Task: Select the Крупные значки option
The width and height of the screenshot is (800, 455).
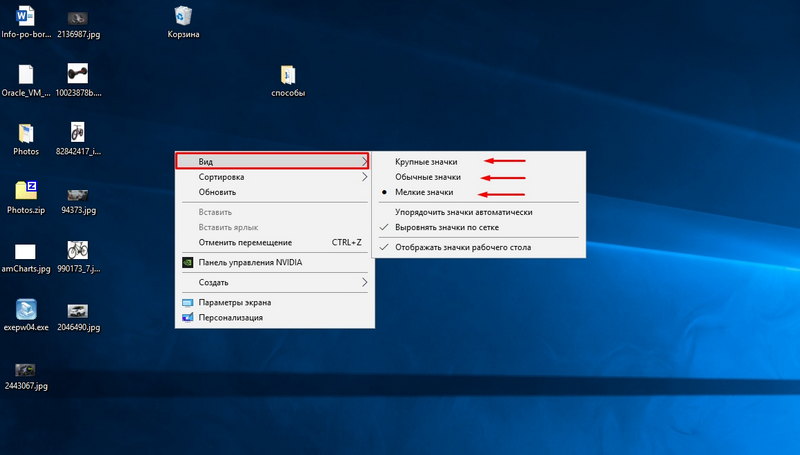Action: tap(428, 160)
